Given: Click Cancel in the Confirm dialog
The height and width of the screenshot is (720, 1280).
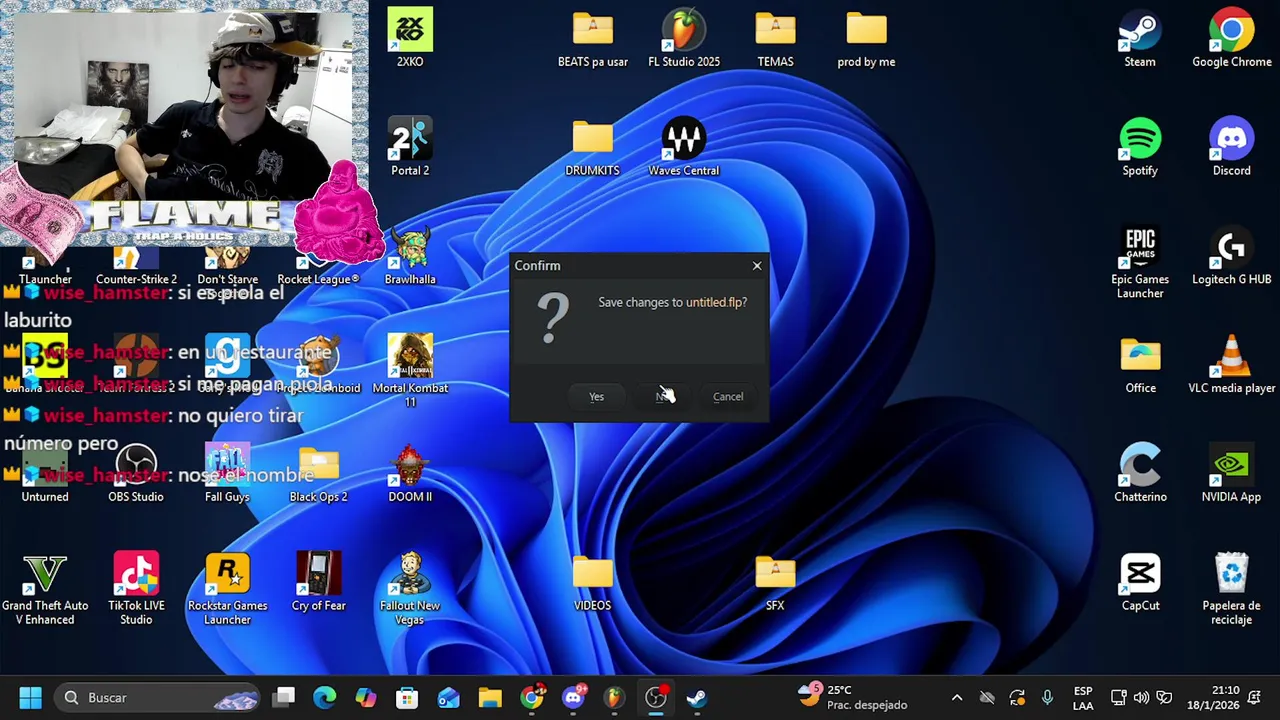Looking at the screenshot, I should pyautogui.click(x=728, y=397).
